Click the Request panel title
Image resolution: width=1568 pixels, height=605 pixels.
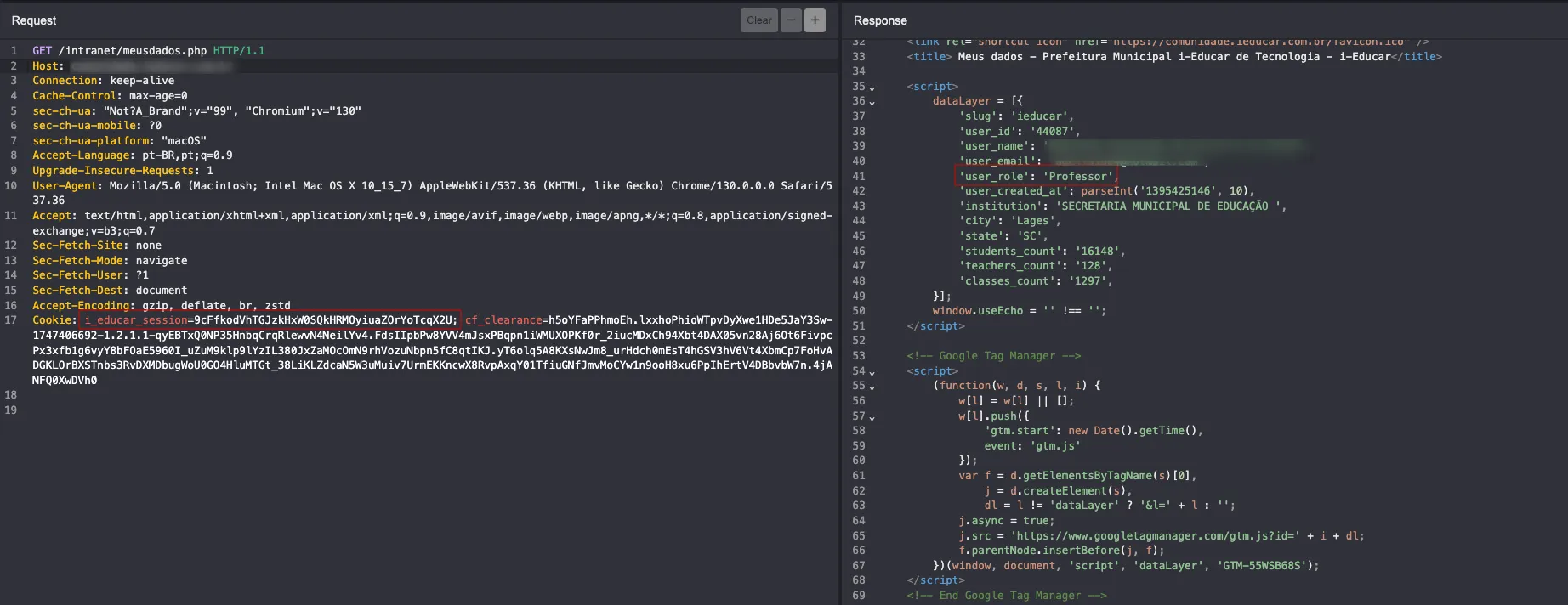pos(34,20)
